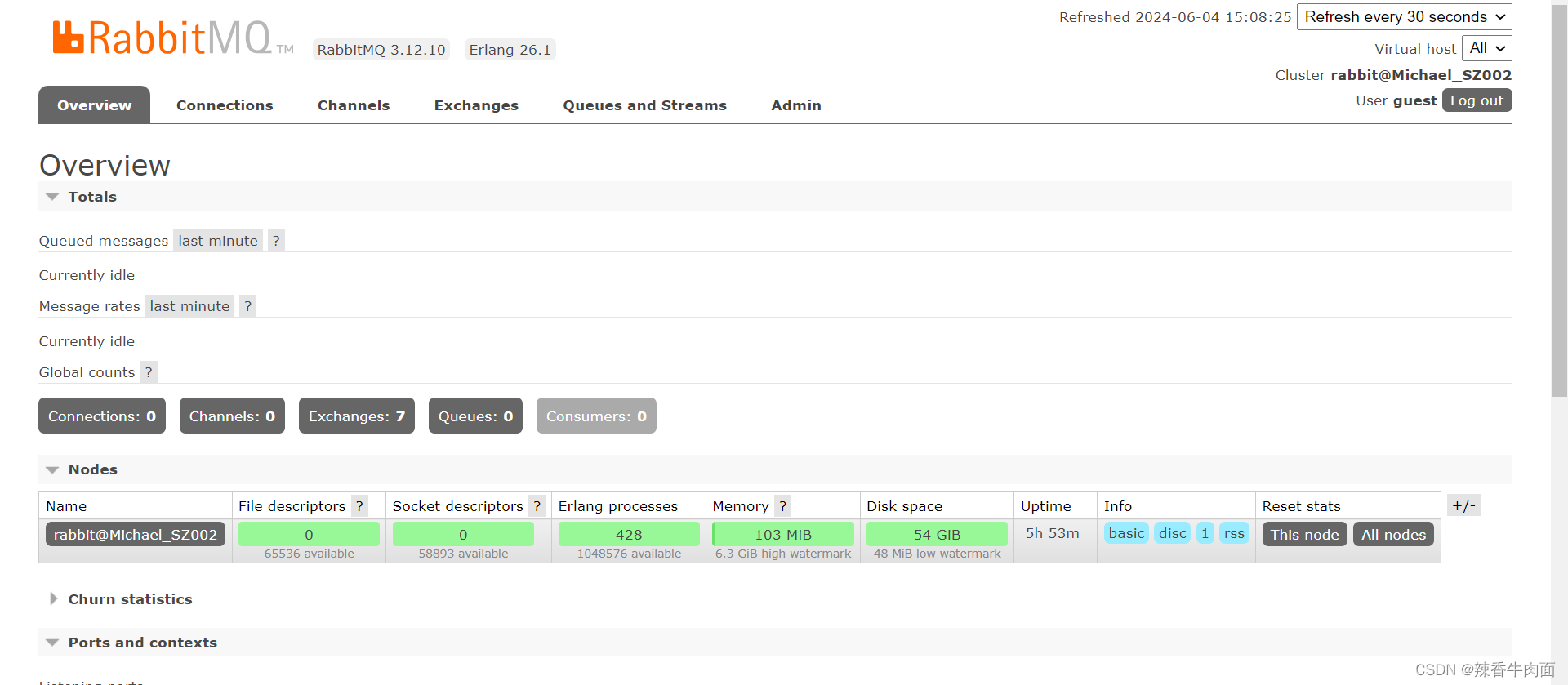Click the info tag labeled 1

[x=1205, y=533]
